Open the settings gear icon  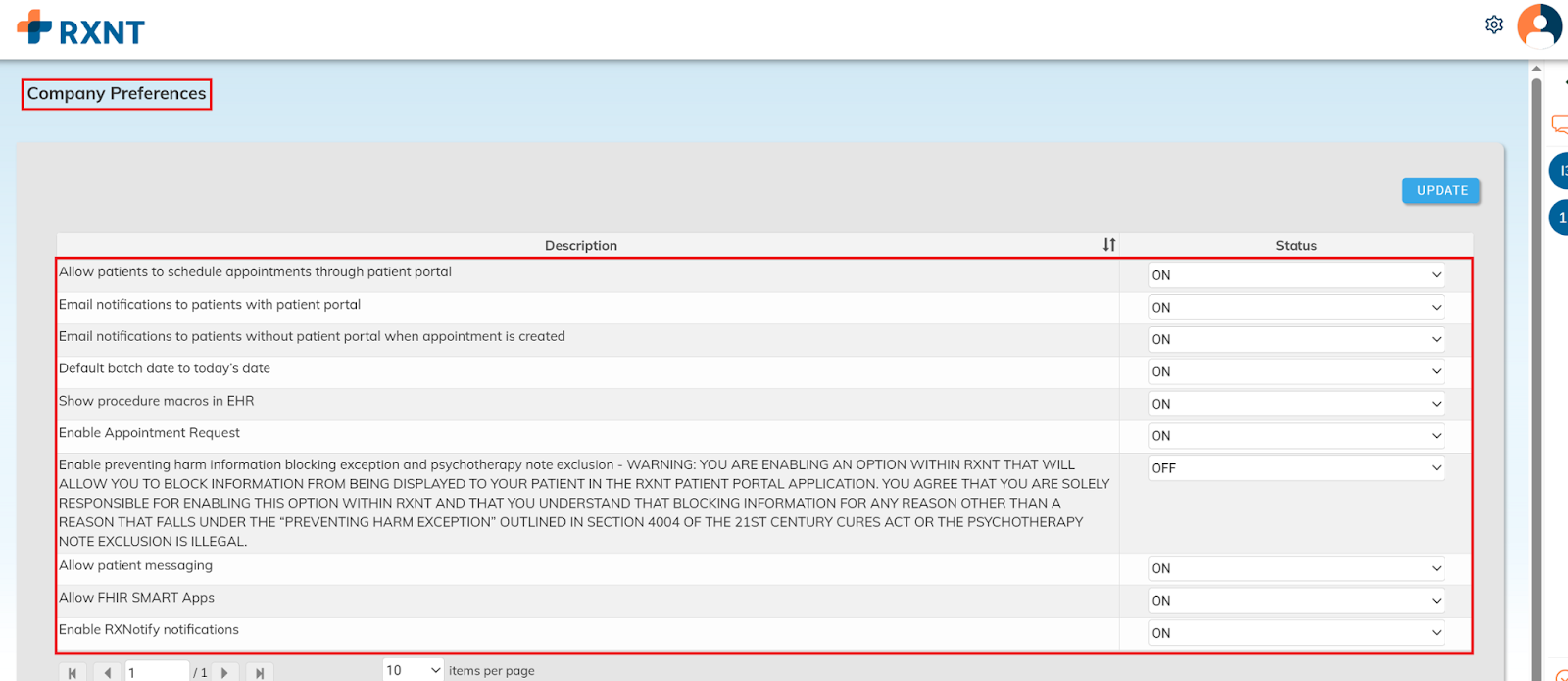point(1494,24)
